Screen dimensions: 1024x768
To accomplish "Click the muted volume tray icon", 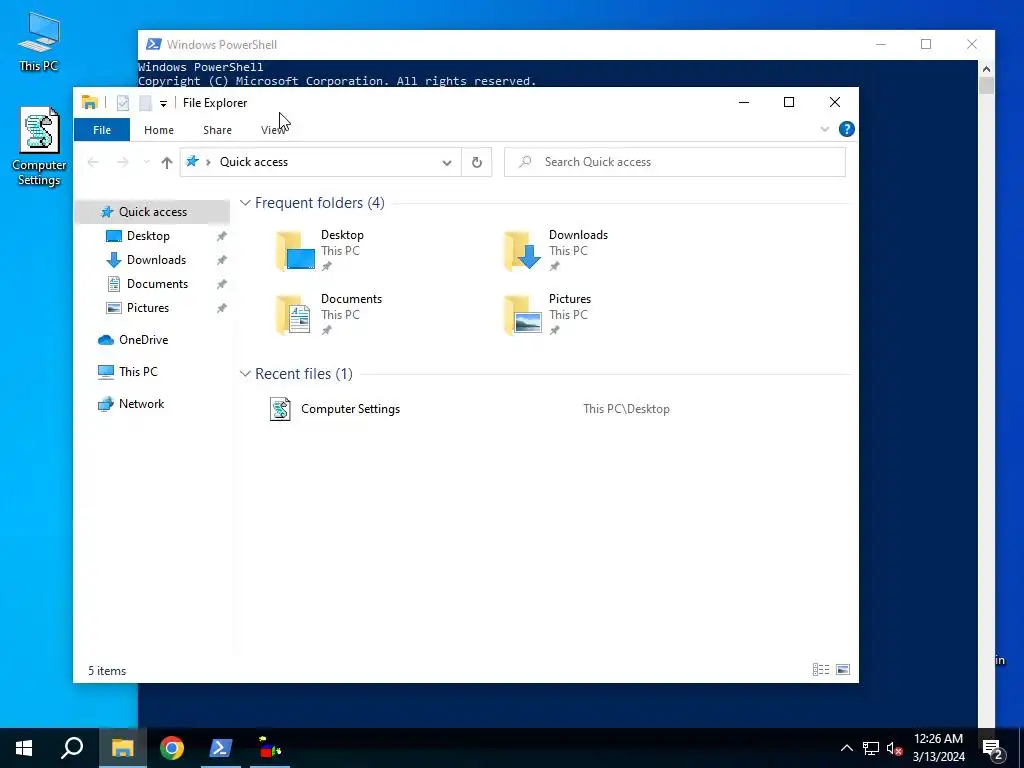I will pos(895,748).
